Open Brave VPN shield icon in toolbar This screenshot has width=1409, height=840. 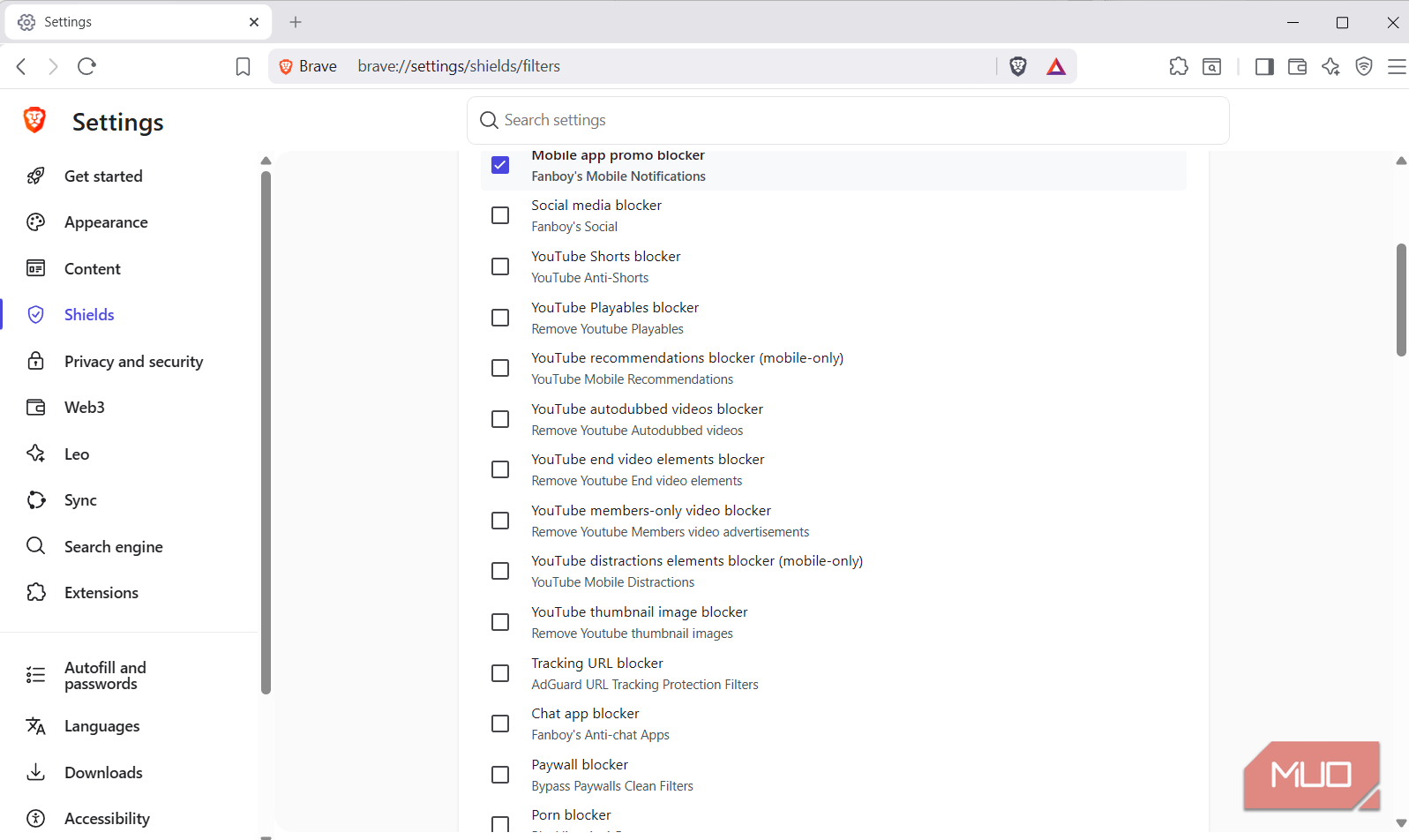[x=1364, y=66]
